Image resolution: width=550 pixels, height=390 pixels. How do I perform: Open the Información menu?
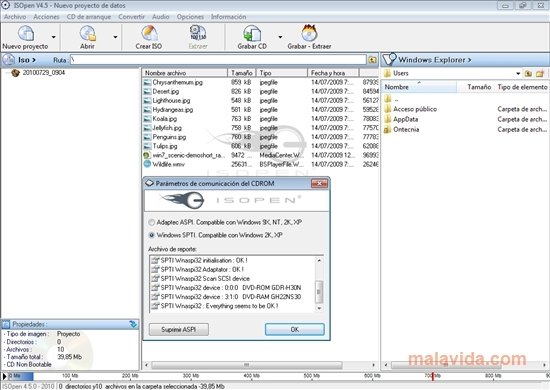(x=228, y=17)
